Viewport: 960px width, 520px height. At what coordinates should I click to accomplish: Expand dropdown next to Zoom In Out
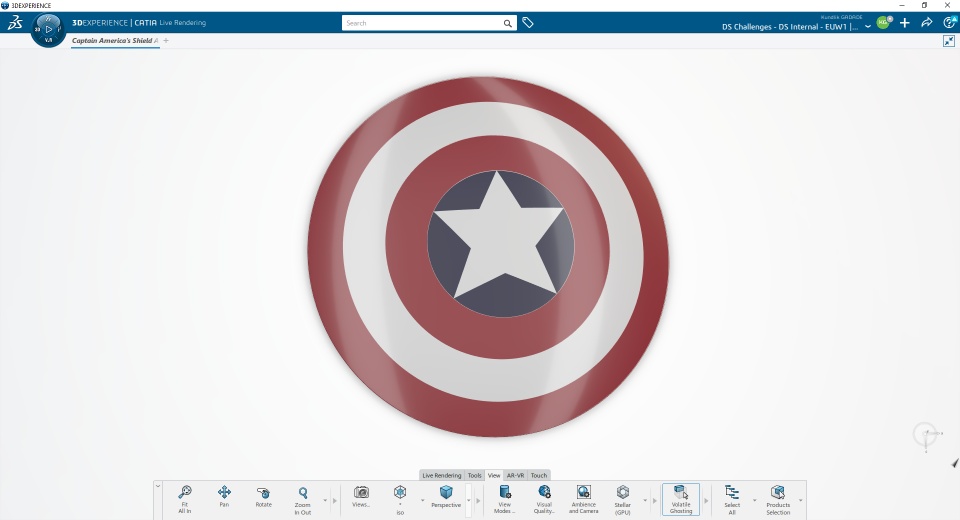point(325,500)
